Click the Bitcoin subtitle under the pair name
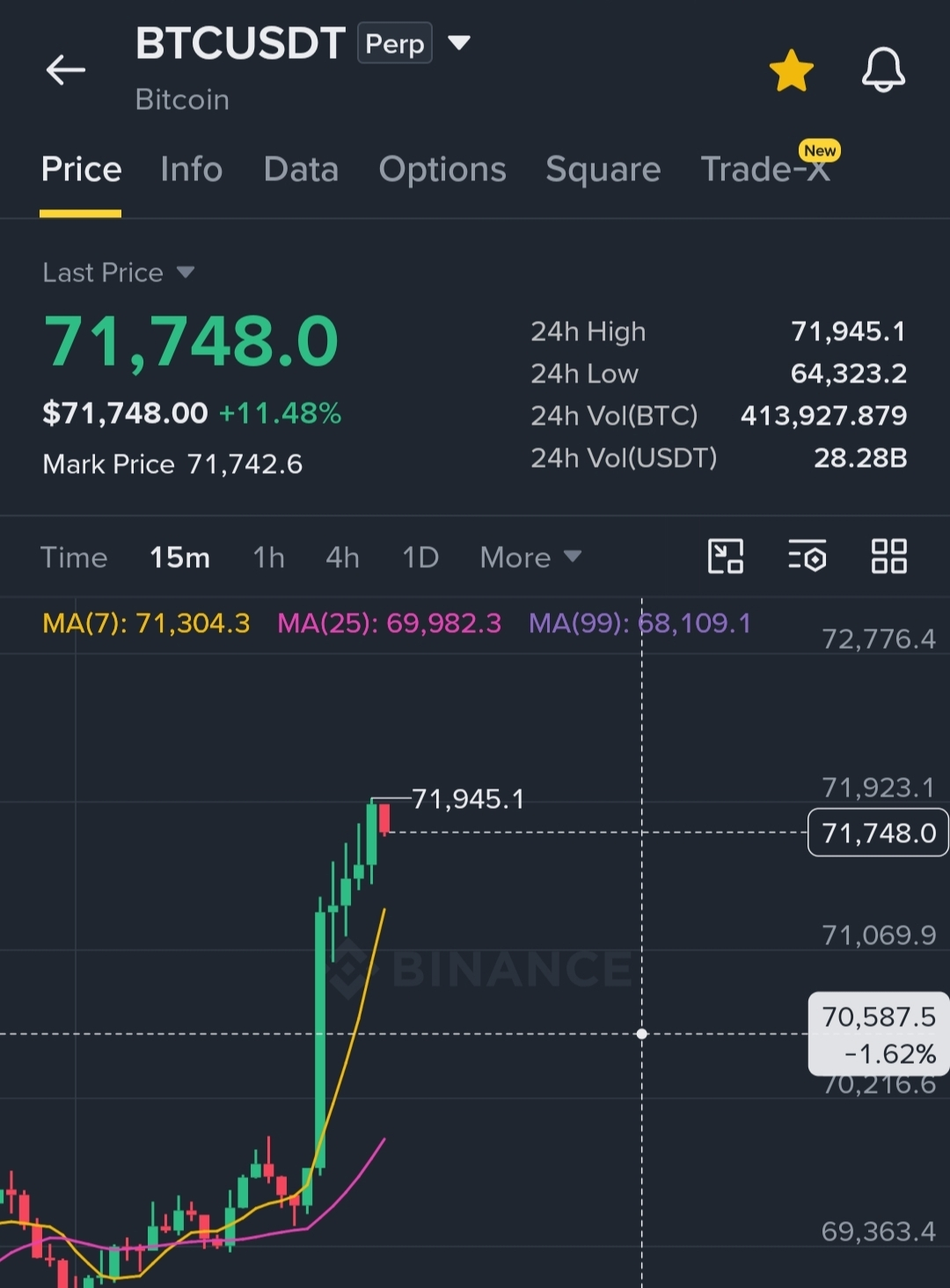 (182, 99)
